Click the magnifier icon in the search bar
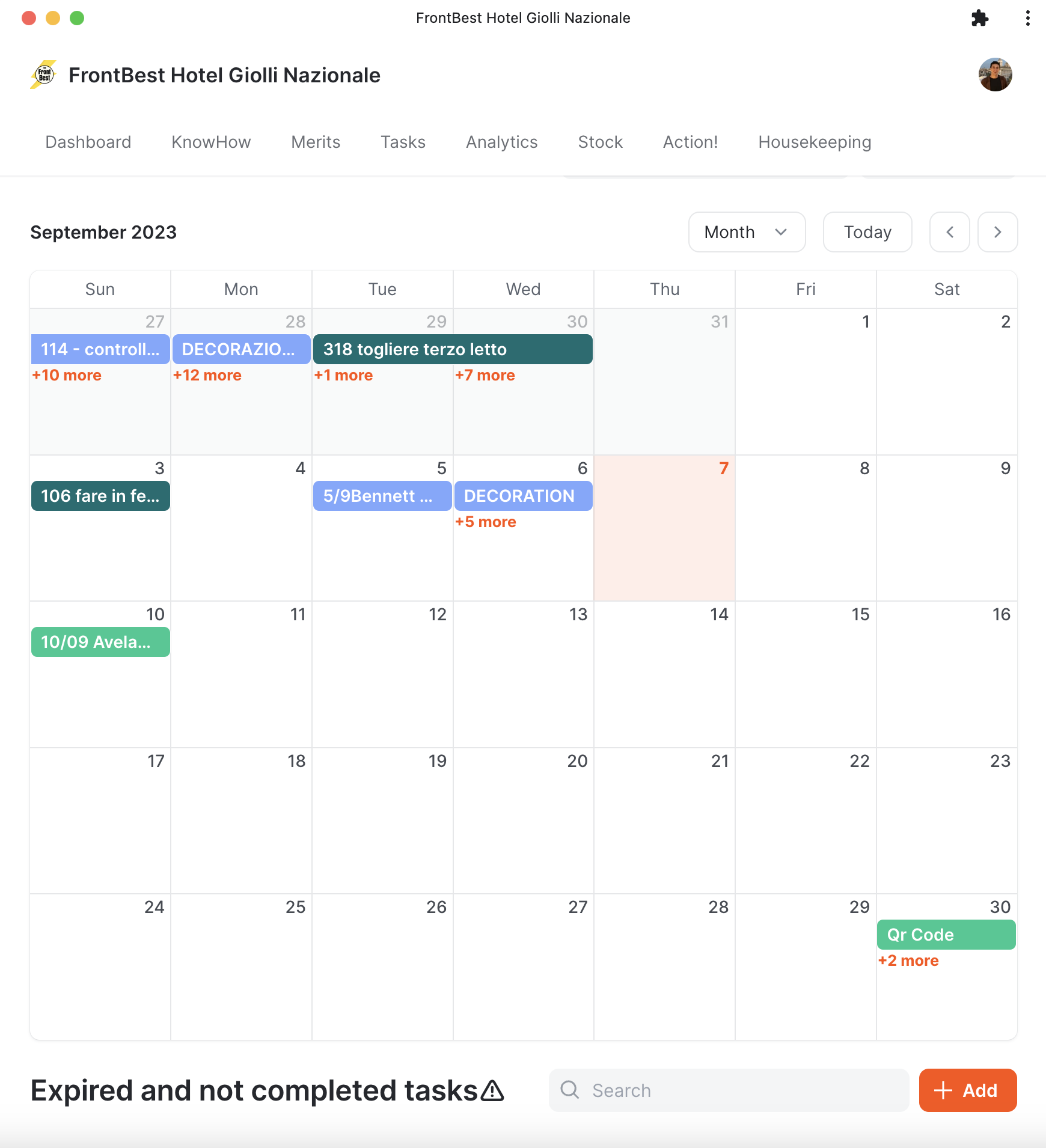 coord(569,1090)
